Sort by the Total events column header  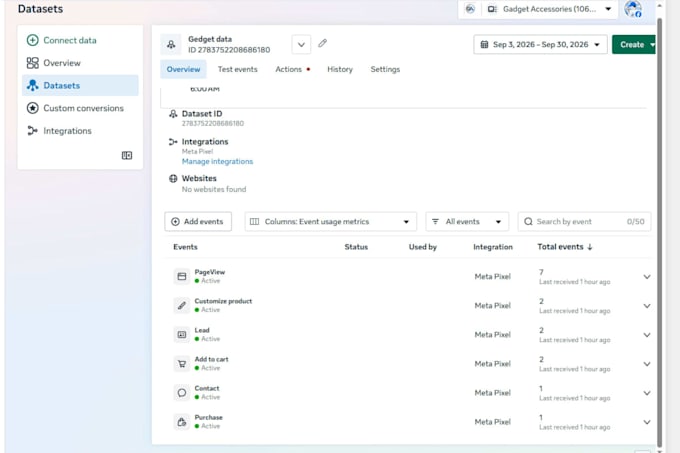pos(565,247)
